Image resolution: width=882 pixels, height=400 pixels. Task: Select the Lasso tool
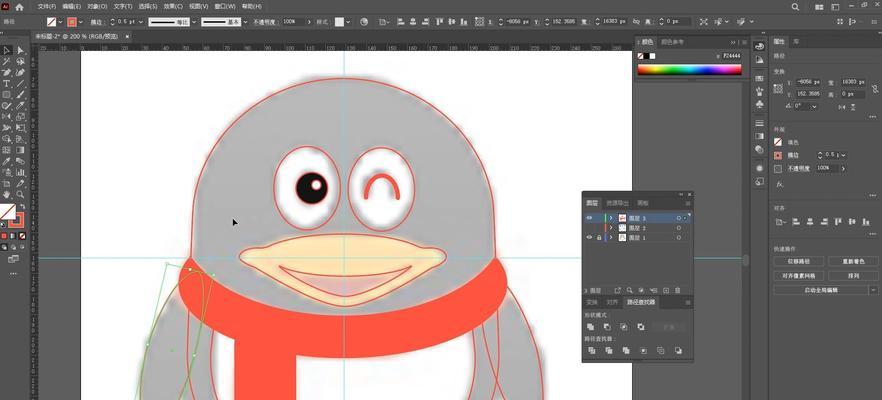click(x=20, y=61)
